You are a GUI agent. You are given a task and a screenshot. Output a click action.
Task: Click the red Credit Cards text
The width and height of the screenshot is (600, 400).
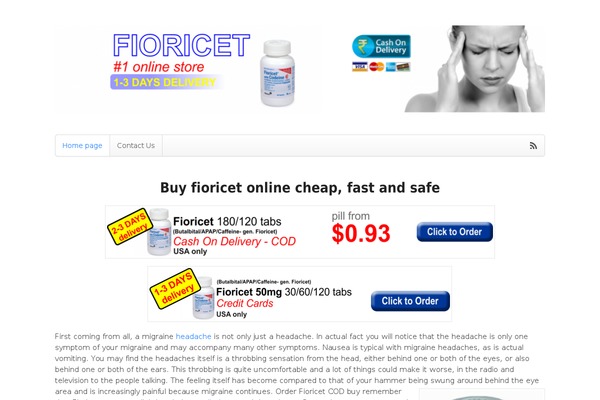pos(245,303)
